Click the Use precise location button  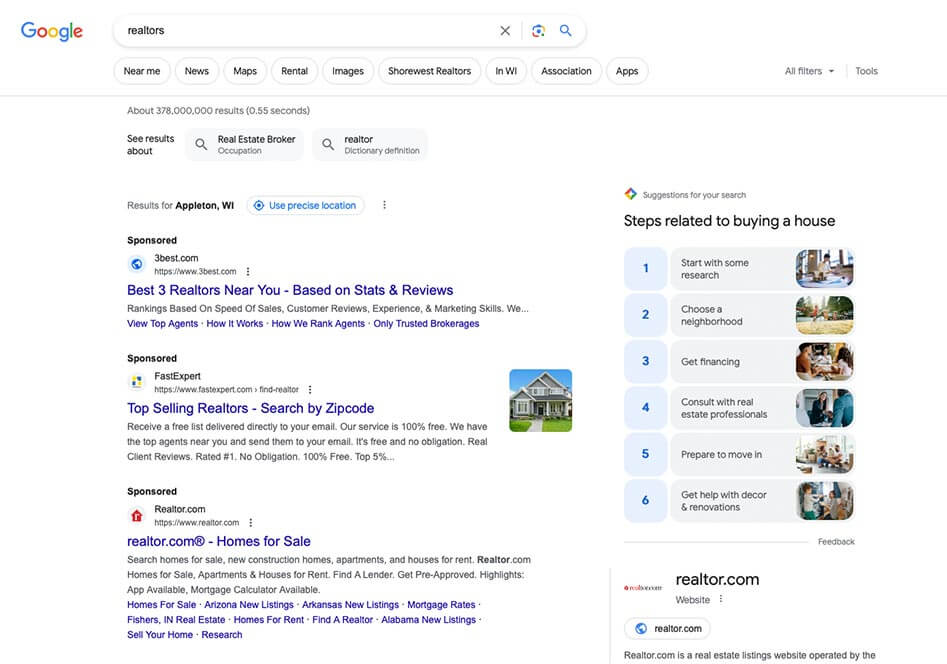point(305,205)
